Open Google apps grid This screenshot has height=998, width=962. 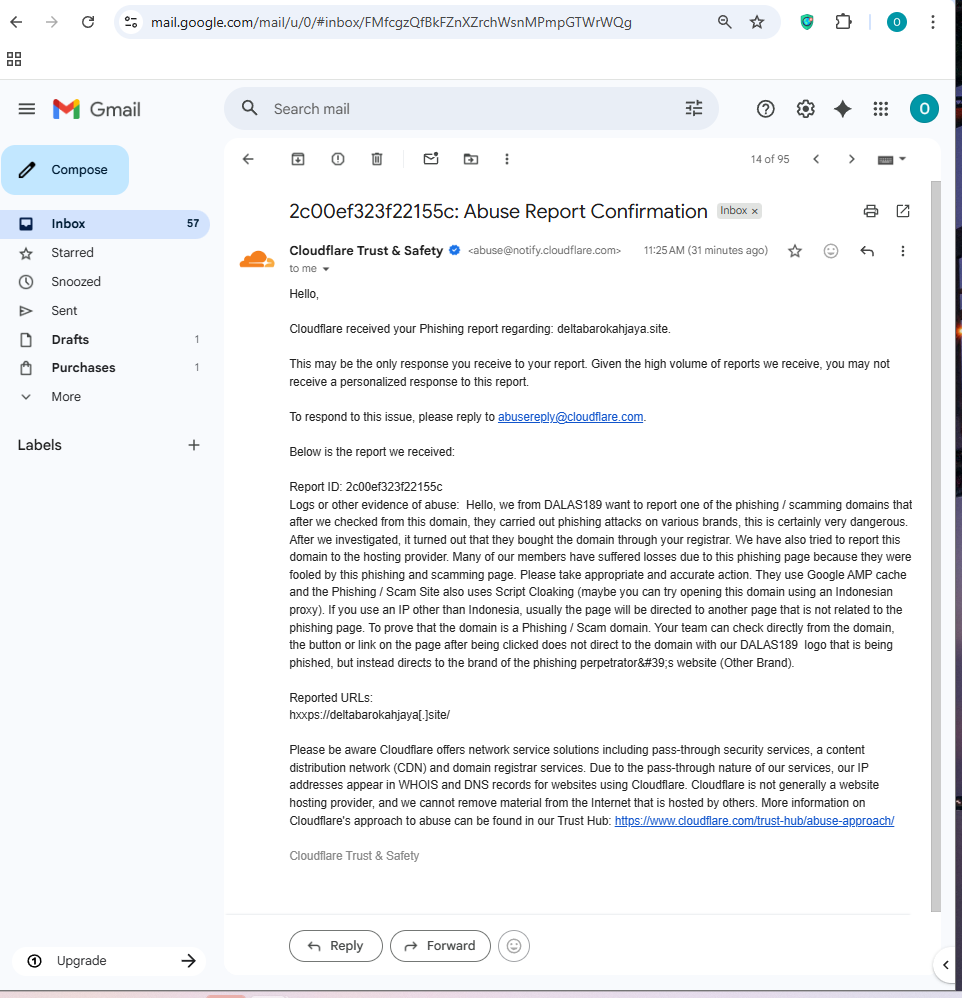[x=881, y=109]
